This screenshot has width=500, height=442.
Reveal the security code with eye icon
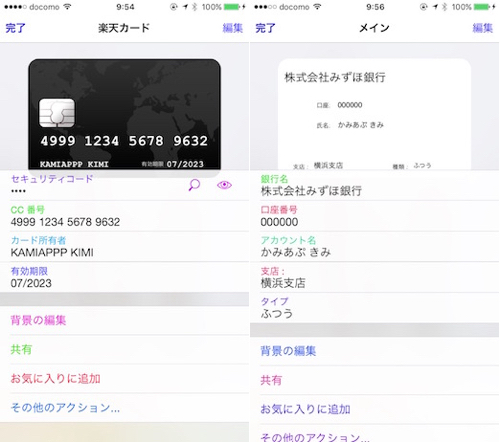tap(224, 185)
